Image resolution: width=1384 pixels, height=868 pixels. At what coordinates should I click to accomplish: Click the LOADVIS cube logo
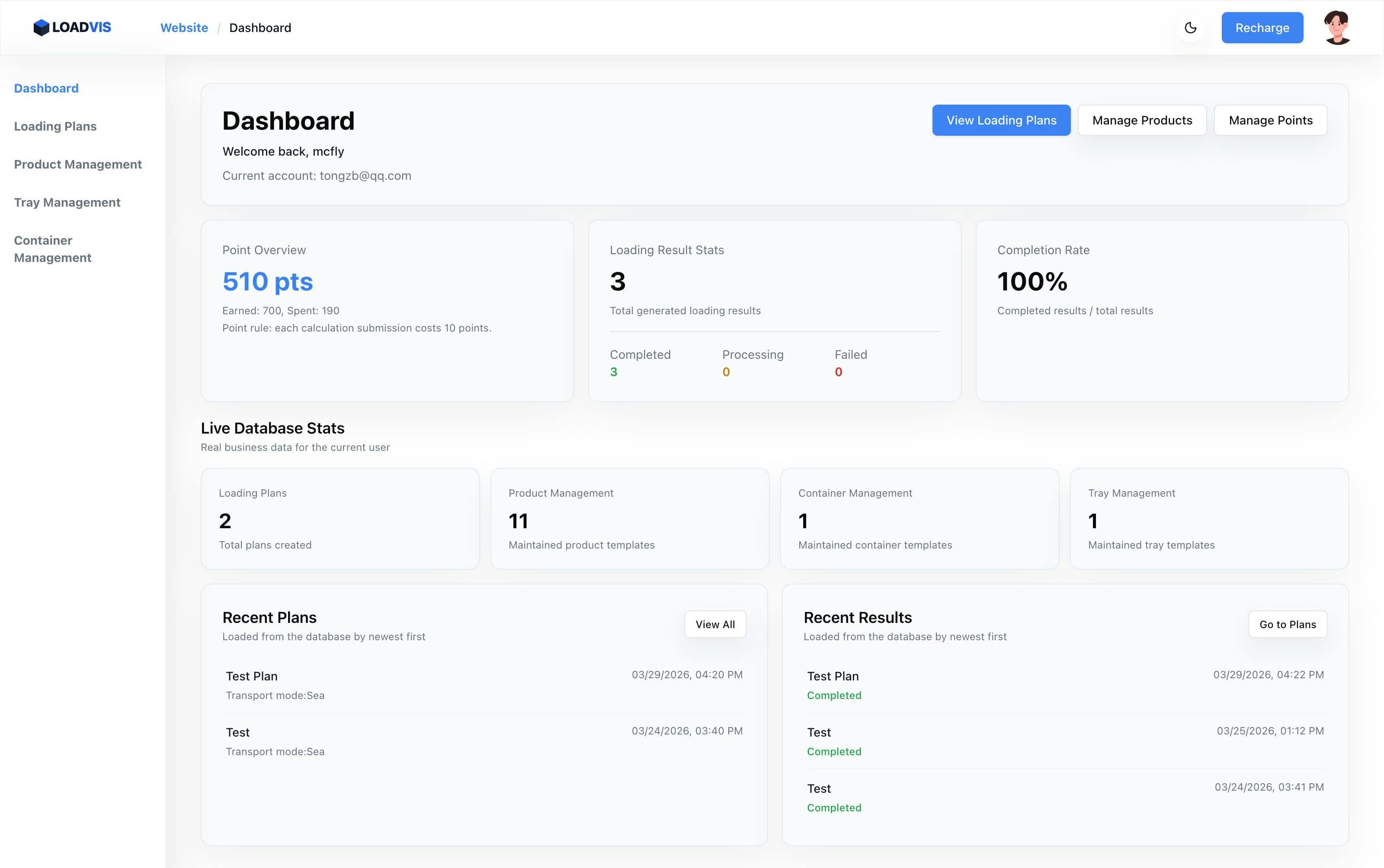pos(42,28)
